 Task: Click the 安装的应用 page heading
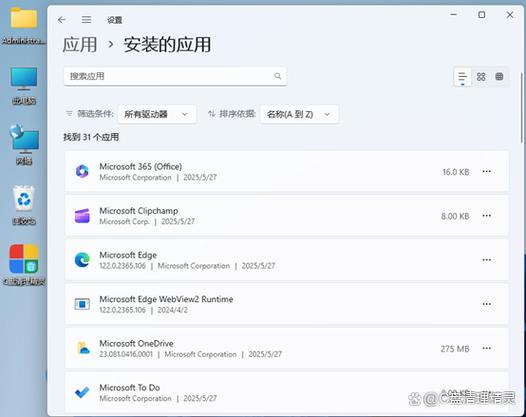pos(167,45)
